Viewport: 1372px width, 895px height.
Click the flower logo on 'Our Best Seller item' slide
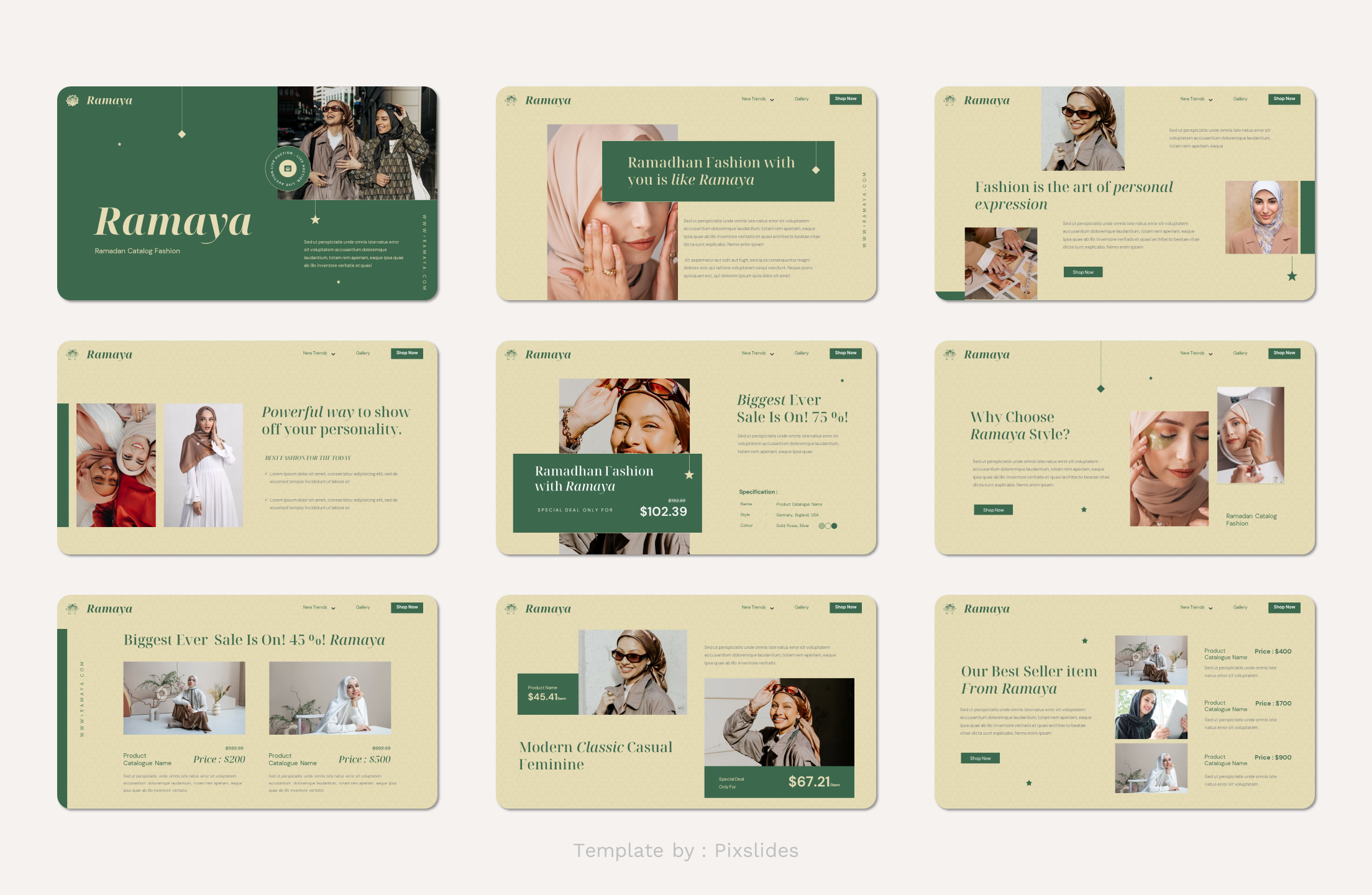click(949, 608)
